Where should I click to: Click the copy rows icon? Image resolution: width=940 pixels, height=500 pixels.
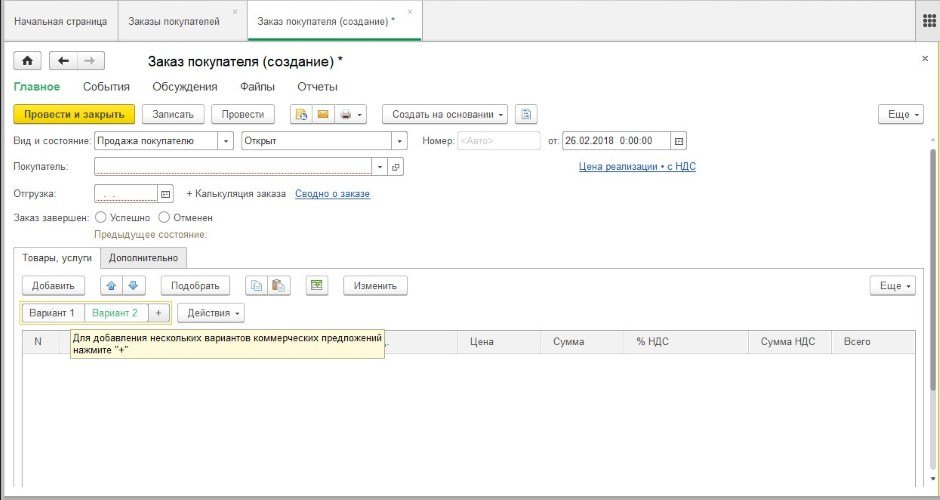pos(258,286)
